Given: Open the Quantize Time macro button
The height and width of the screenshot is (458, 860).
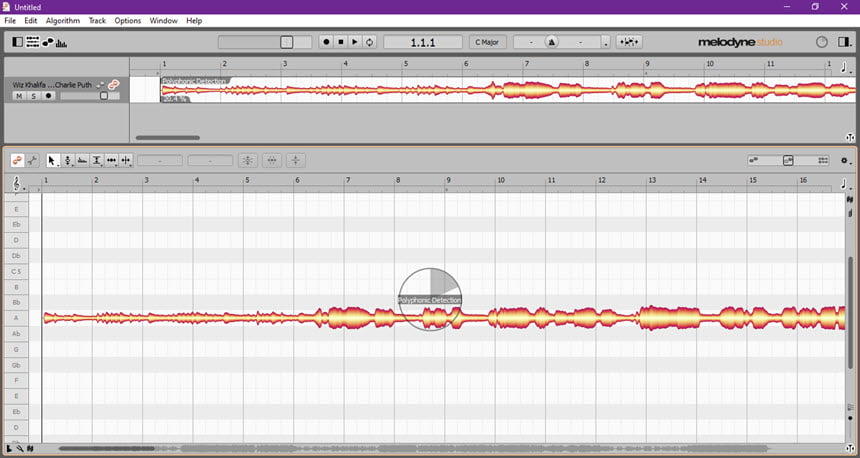Looking at the screenshot, I should [x=271, y=160].
